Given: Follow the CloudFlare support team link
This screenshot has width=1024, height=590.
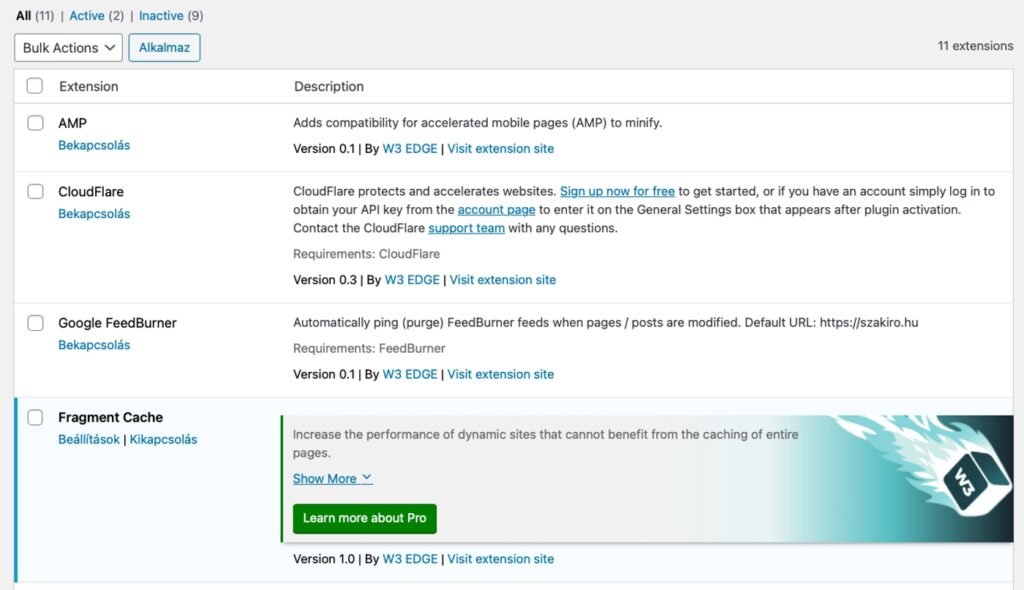Looking at the screenshot, I should 466,228.
